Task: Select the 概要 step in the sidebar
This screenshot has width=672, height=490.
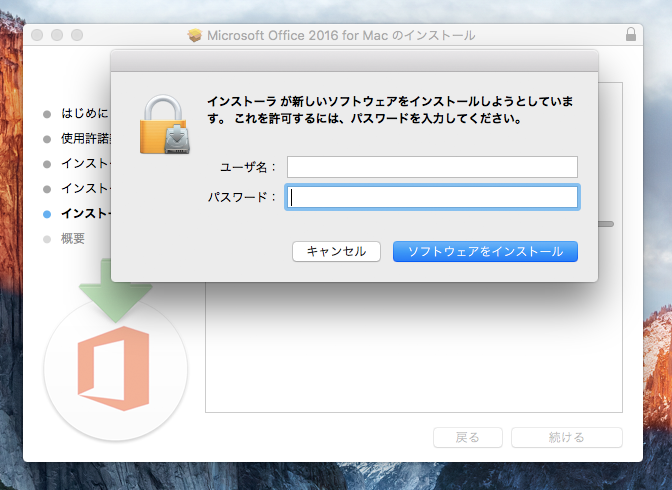Action: [73, 238]
